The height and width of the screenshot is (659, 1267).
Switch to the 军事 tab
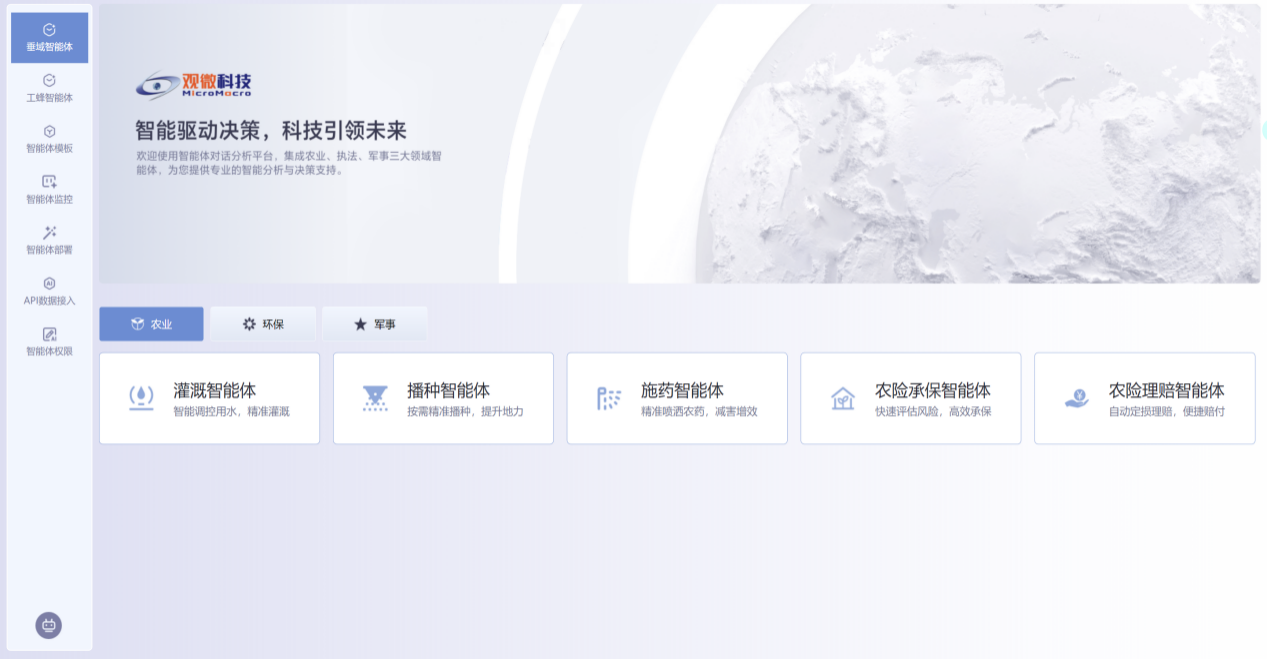click(x=375, y=324)
